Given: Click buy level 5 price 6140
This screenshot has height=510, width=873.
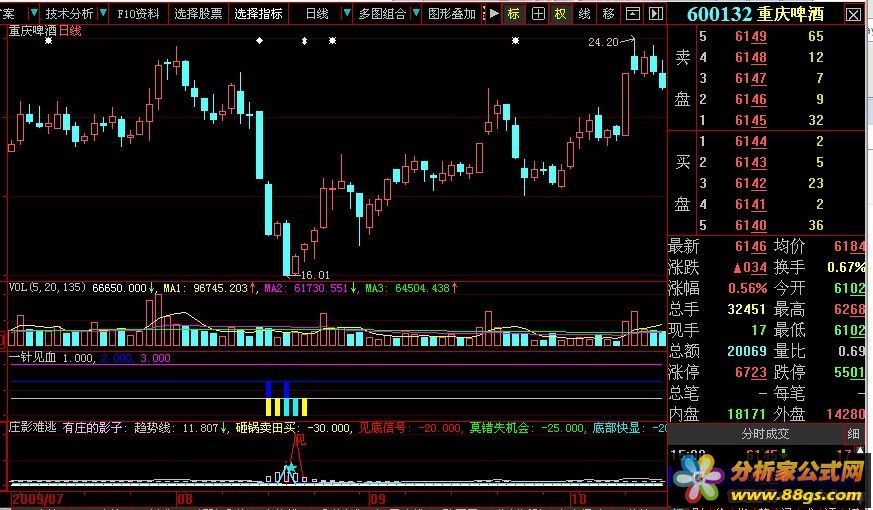Looking at the screenshot, I should point(751,225).
